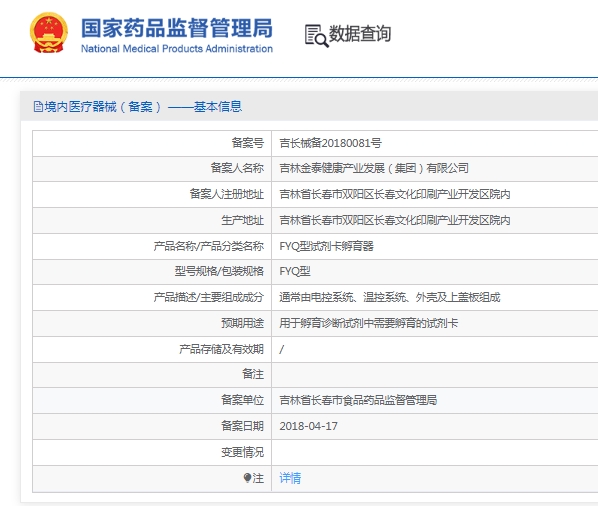Click the 变更情况 label
This screenshot has height=506, width=598.
click(243, 452)
